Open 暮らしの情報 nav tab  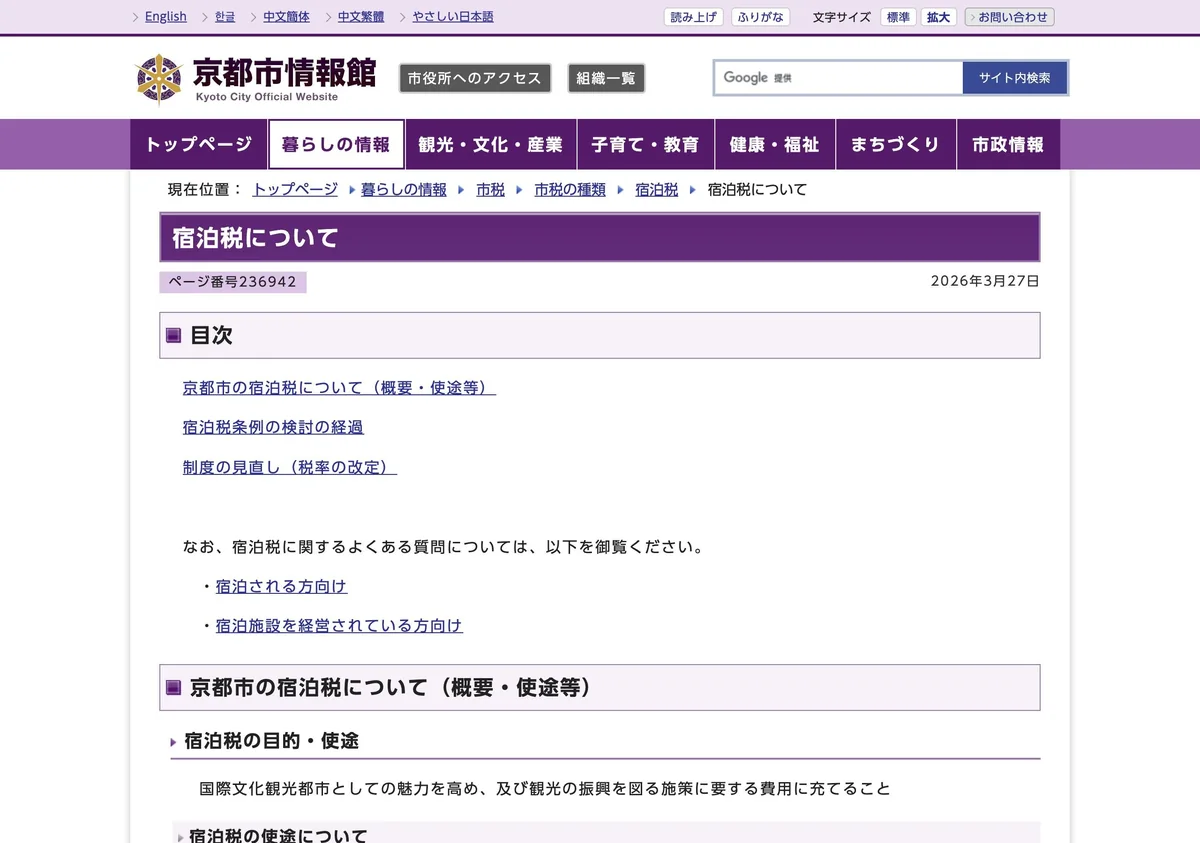336,144
